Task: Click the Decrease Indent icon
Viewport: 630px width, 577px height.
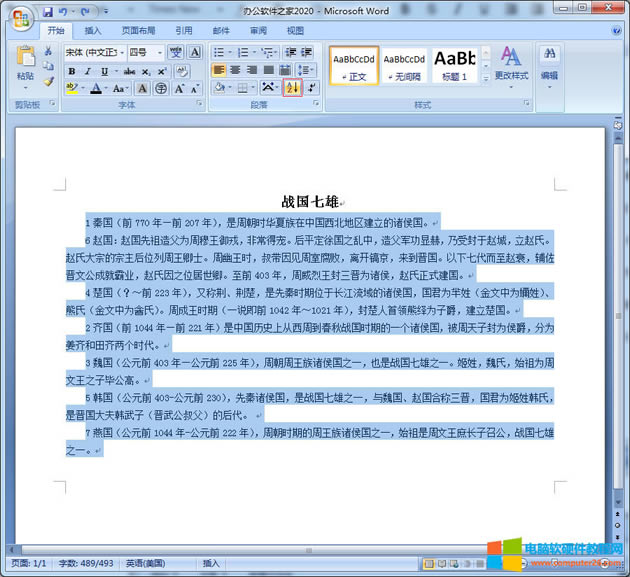Action: [x=290, y=52]
